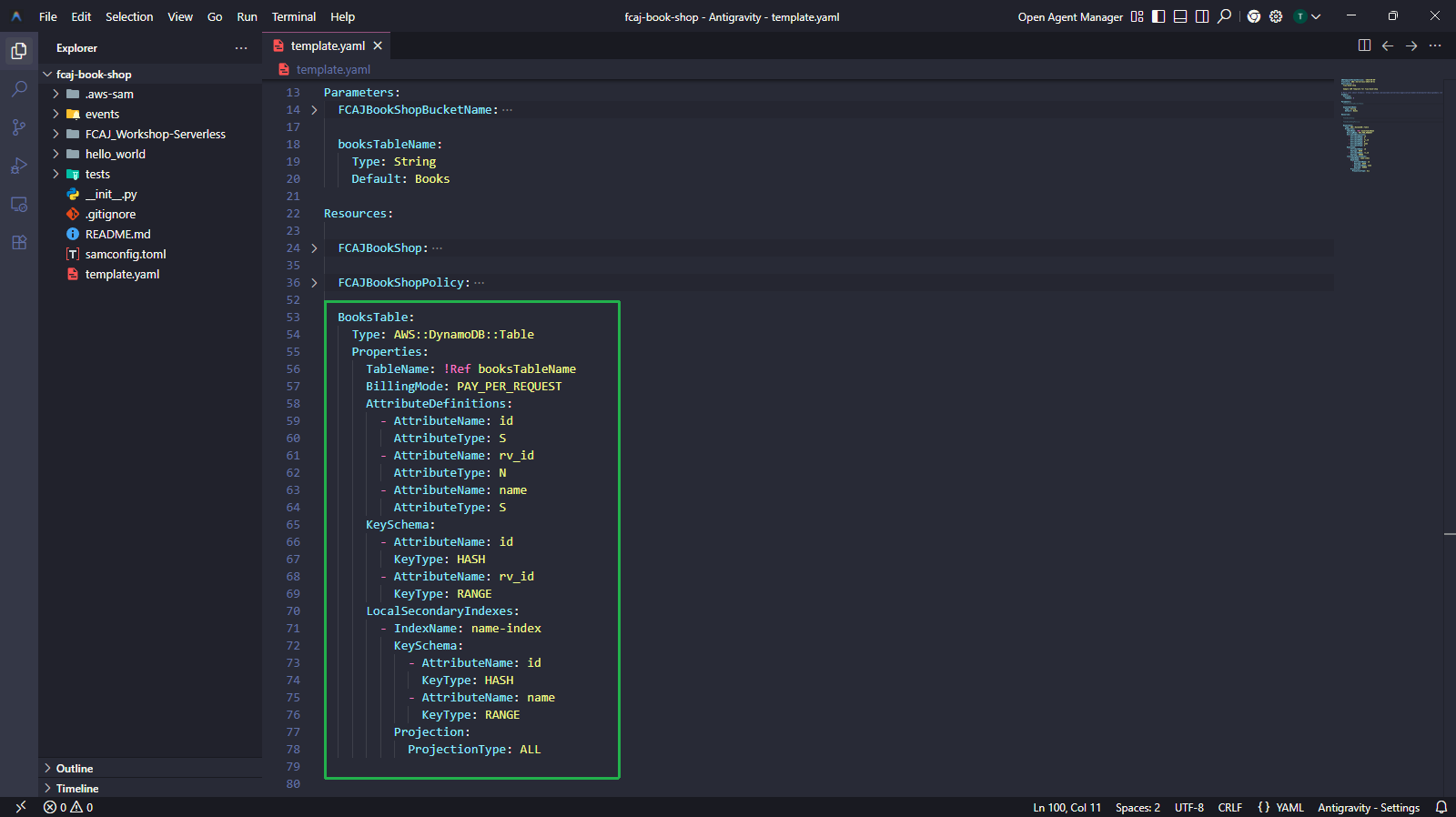
Task: Open the Edit menu
Action: [x=81, y=16]
